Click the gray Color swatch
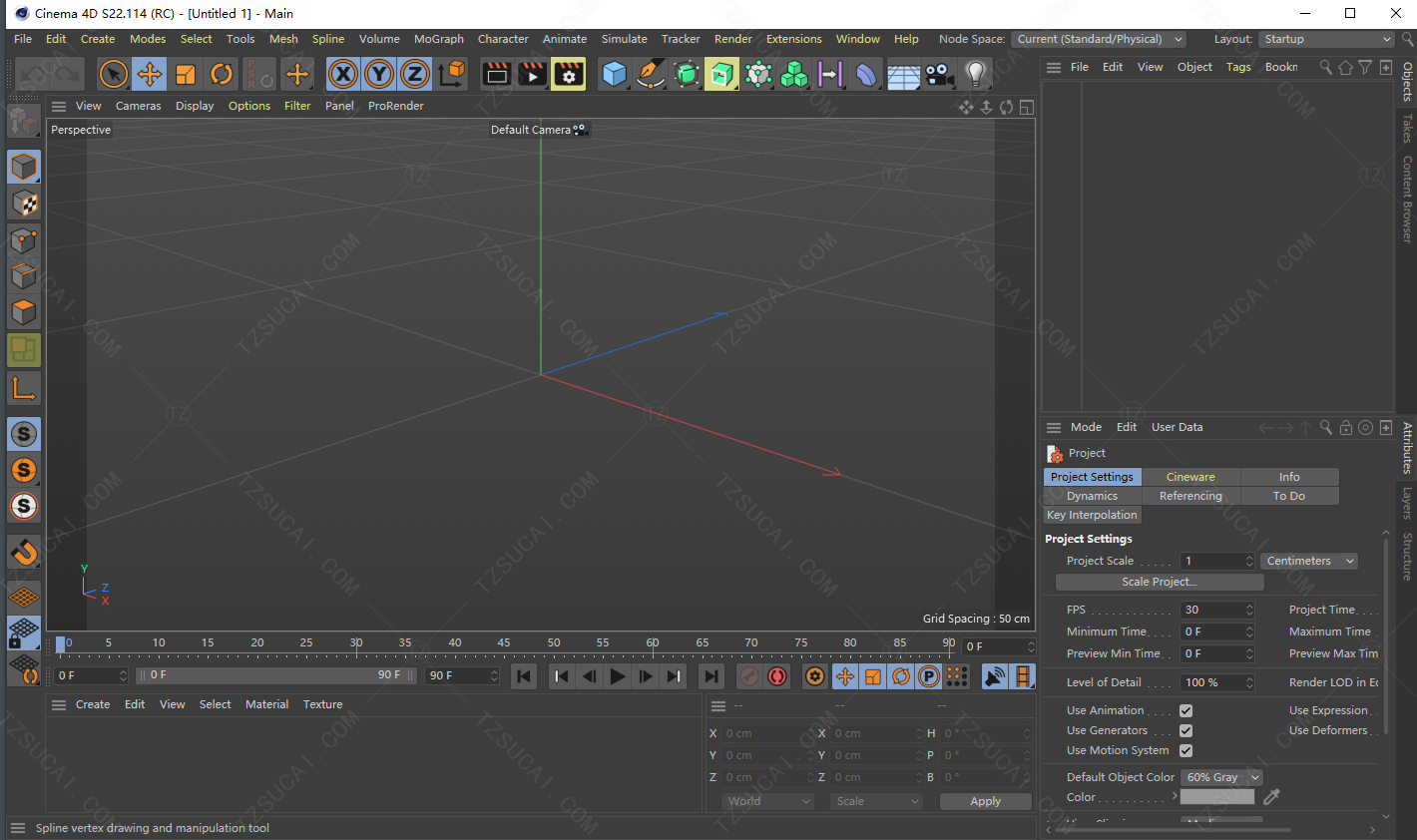The image size is (1417, 840). (1217, 796)
